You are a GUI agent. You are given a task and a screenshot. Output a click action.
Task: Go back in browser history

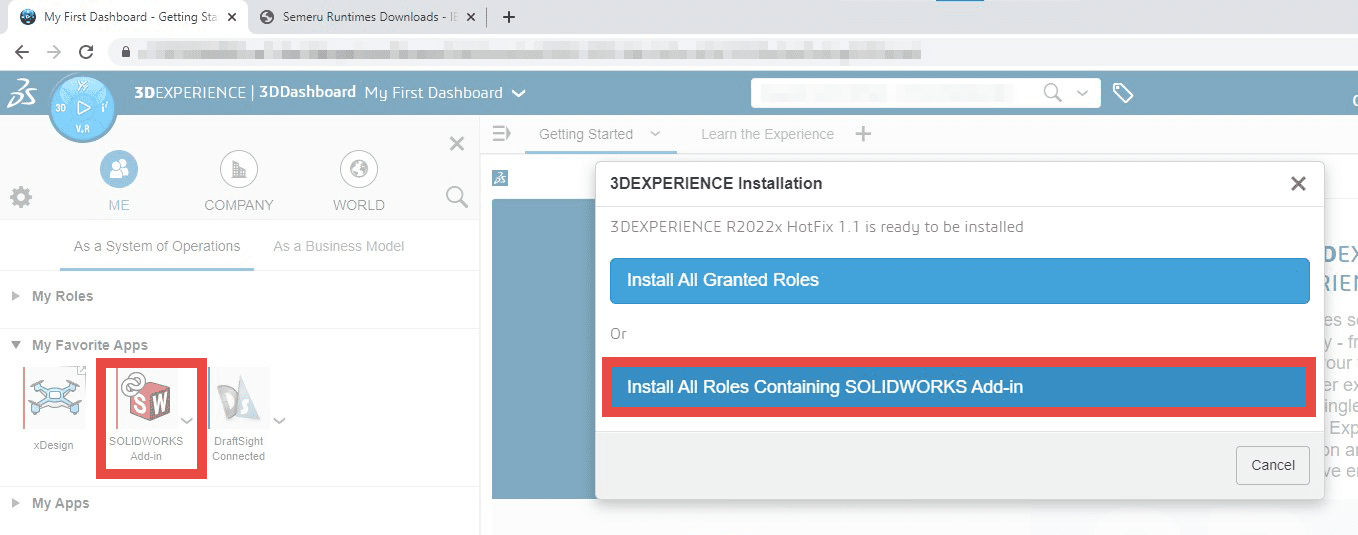pyautogui.click(x=21, y=52)
